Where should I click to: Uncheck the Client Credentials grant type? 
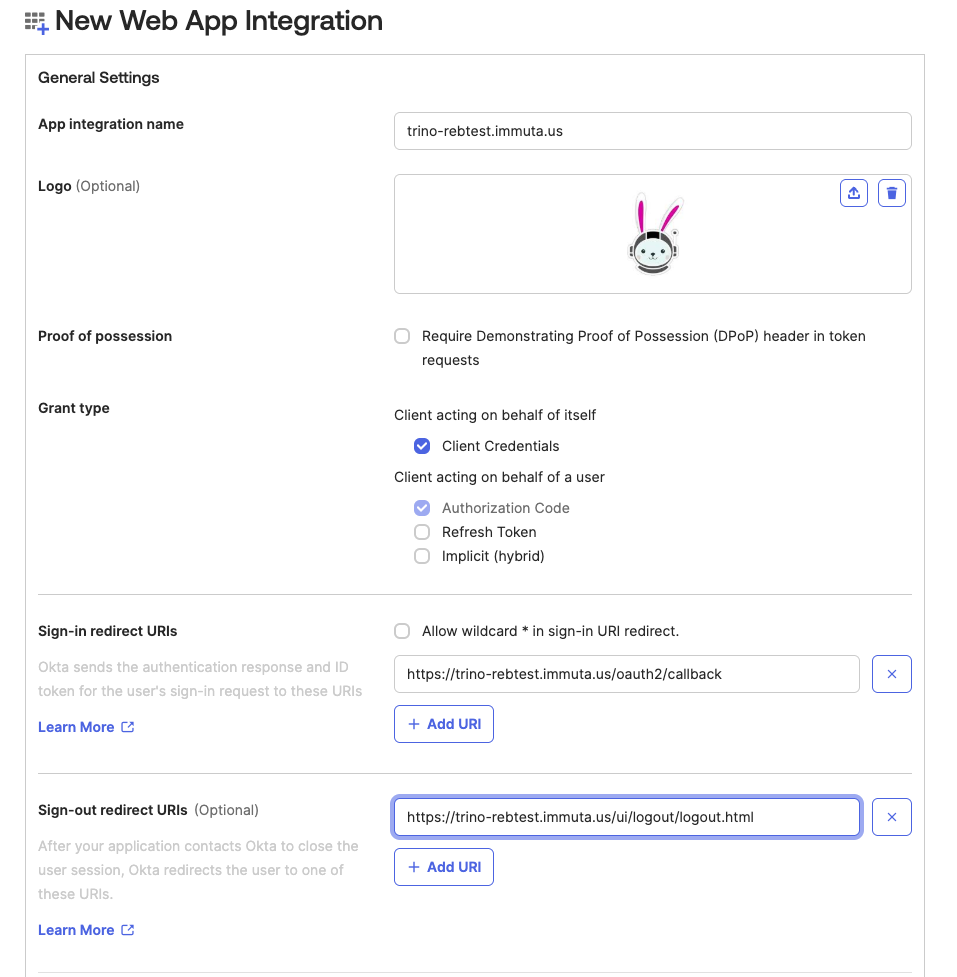tap(422, 446)
